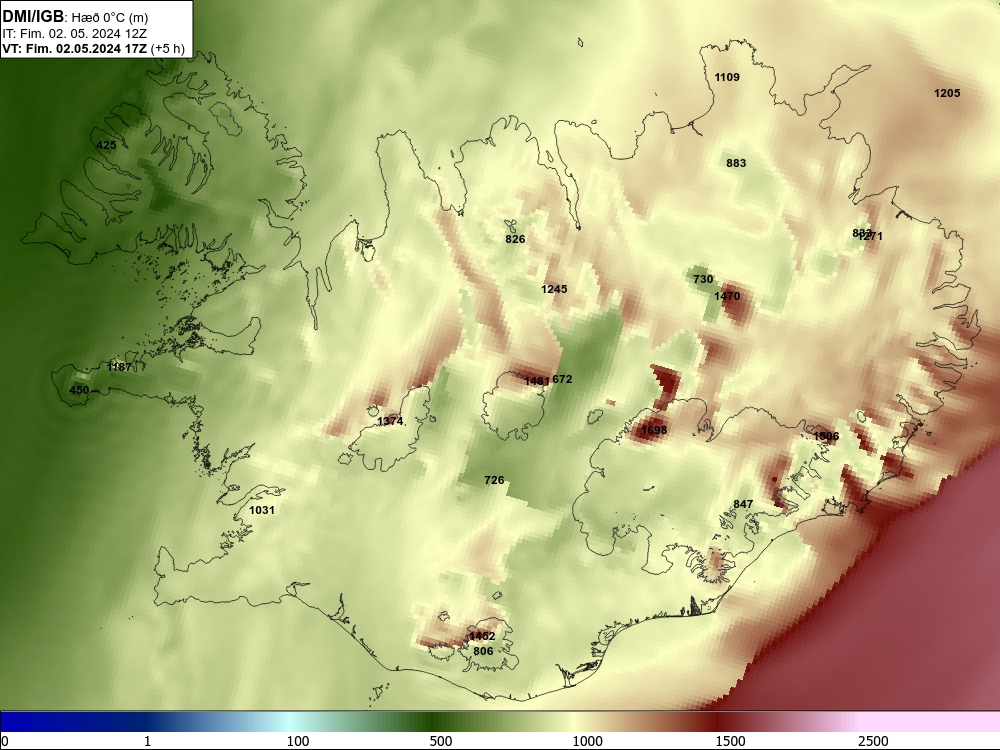Click the 'DMI/IGB: Hæð 0°C (m)' title text

[75, 17]
